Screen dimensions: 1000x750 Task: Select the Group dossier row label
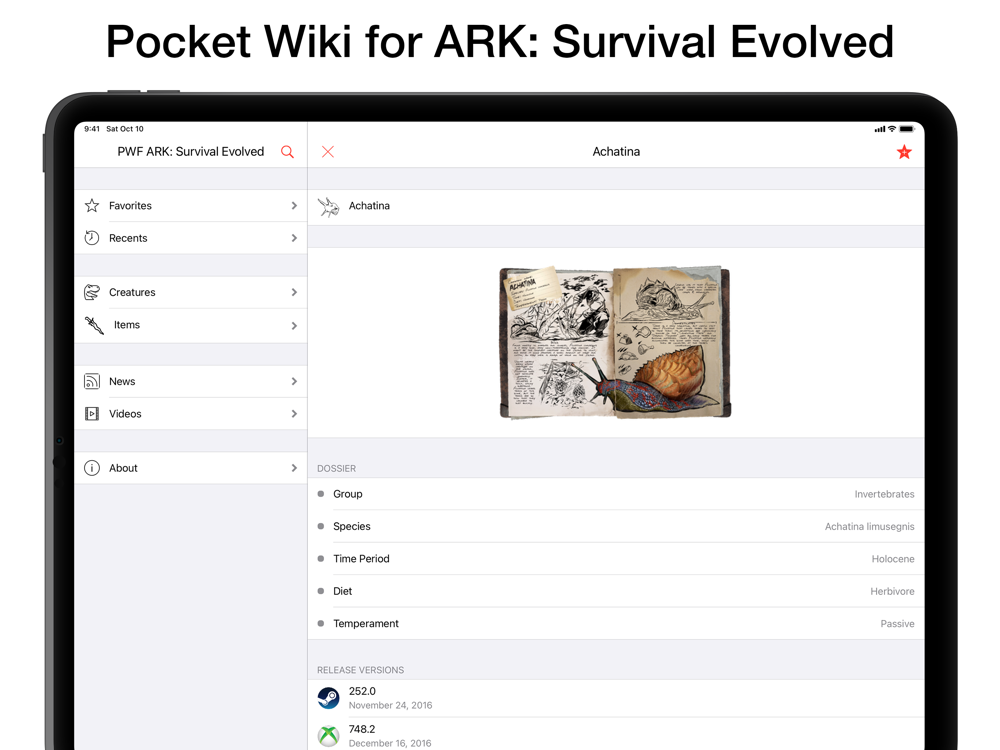click(x=348, y=494)
